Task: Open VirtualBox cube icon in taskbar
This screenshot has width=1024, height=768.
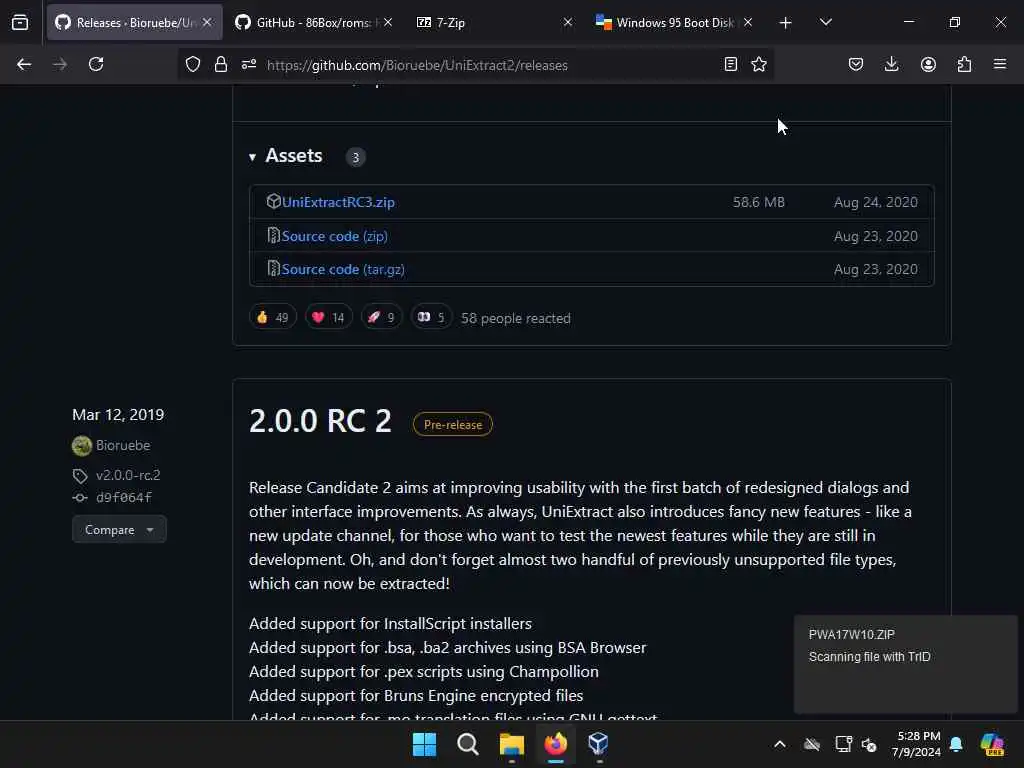Action: [598, 744]
